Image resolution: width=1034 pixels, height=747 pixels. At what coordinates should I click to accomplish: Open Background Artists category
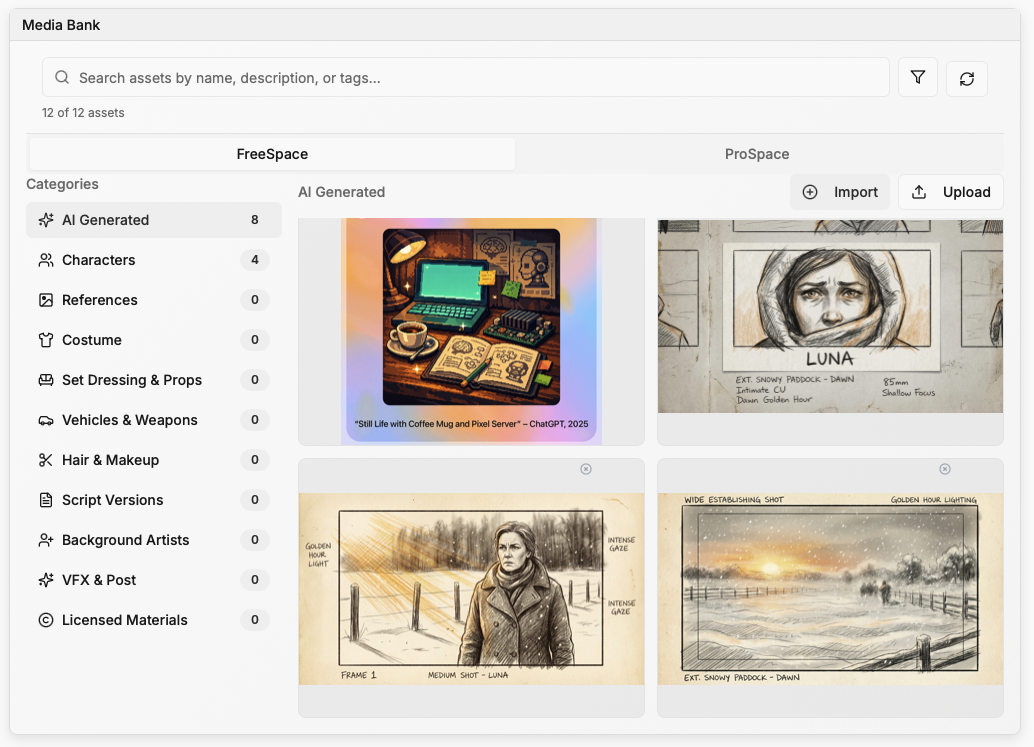pos(154,540)
